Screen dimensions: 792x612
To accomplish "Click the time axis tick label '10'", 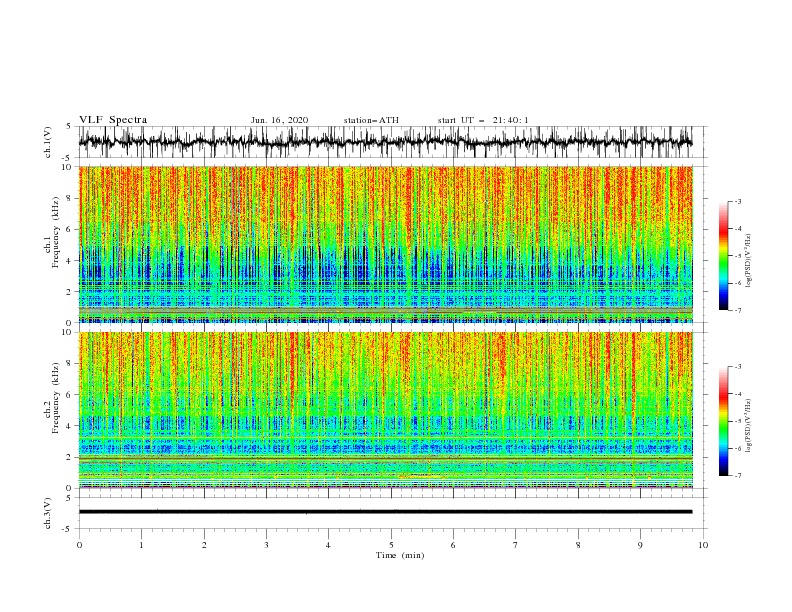I will point(703,545).
